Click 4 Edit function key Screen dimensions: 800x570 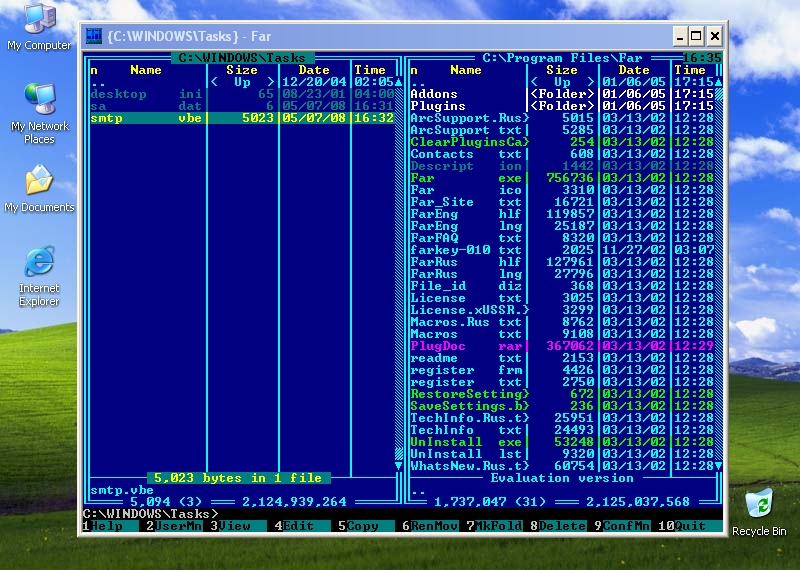302,526
